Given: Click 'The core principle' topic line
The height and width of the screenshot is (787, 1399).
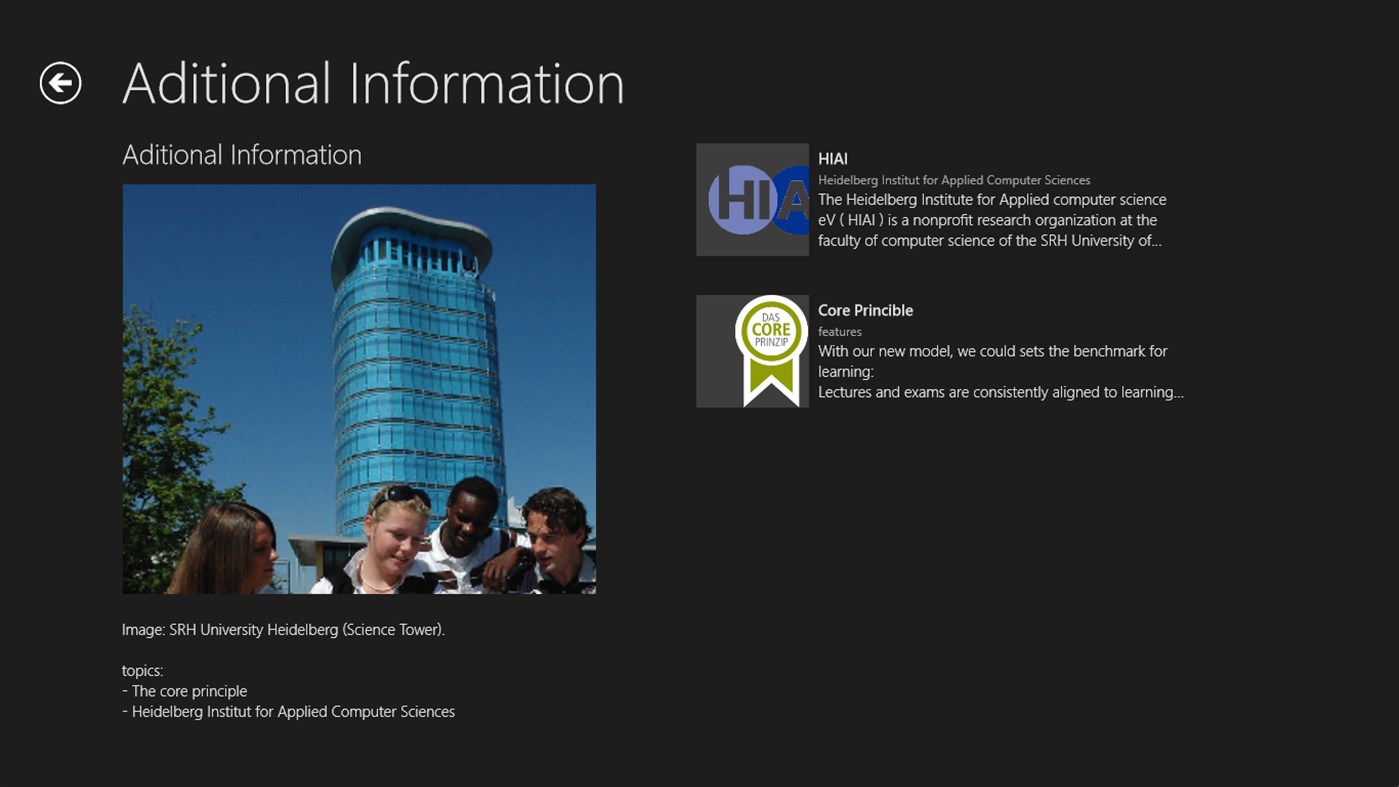Looking at the screenshot, I should click(x=184, y=690).
